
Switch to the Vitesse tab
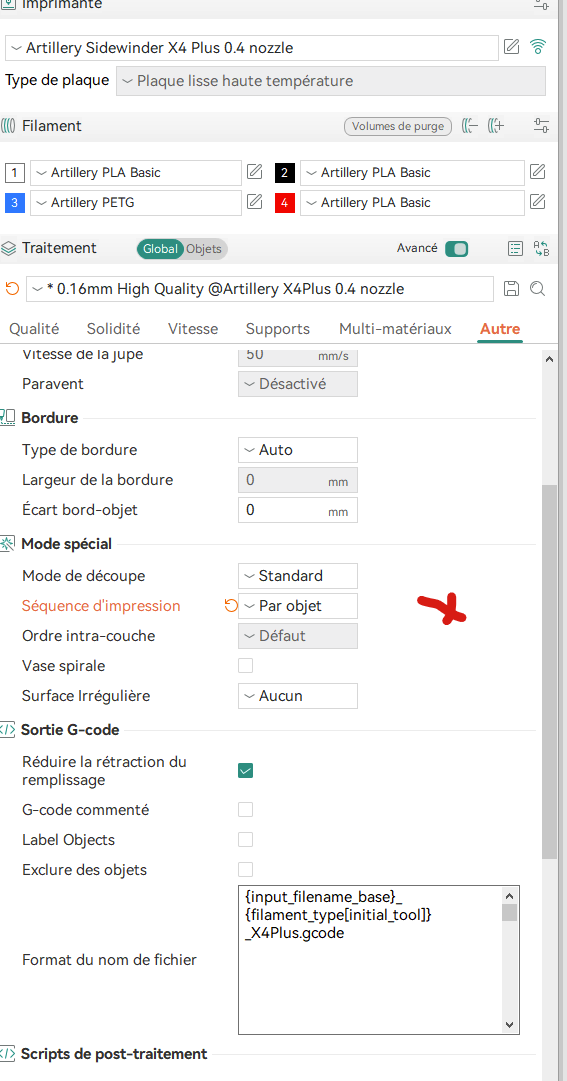coord(193,329)
